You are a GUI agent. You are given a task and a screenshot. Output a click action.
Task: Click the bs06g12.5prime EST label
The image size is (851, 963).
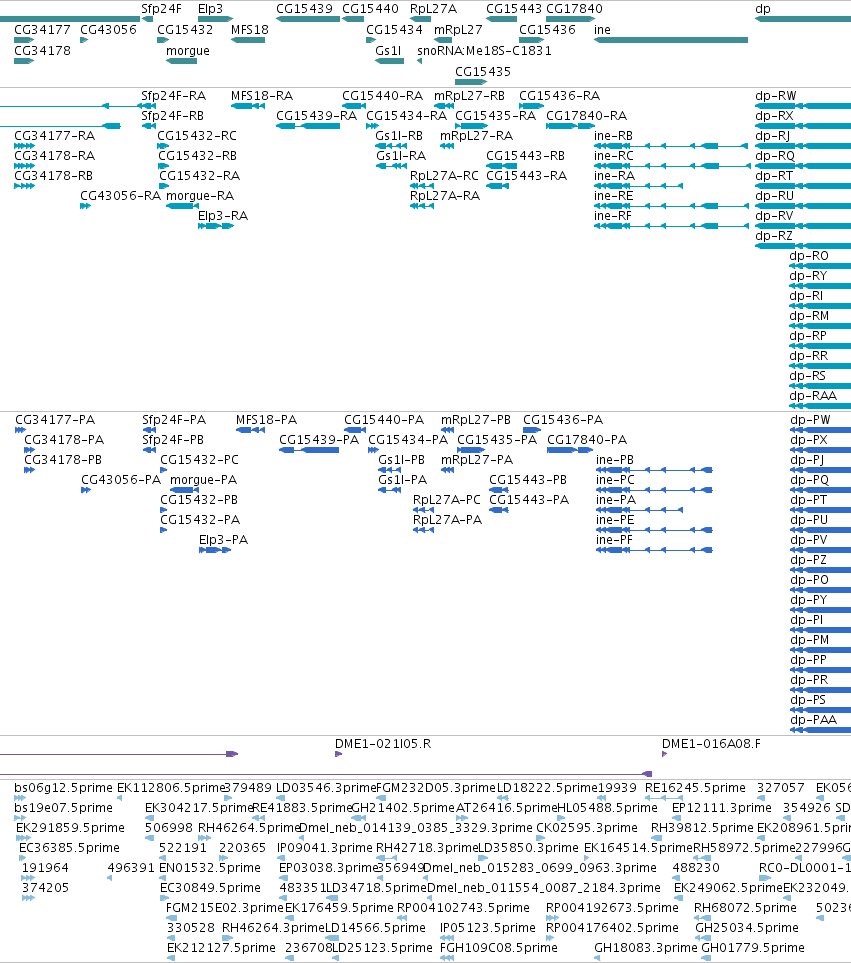[63, 787]
